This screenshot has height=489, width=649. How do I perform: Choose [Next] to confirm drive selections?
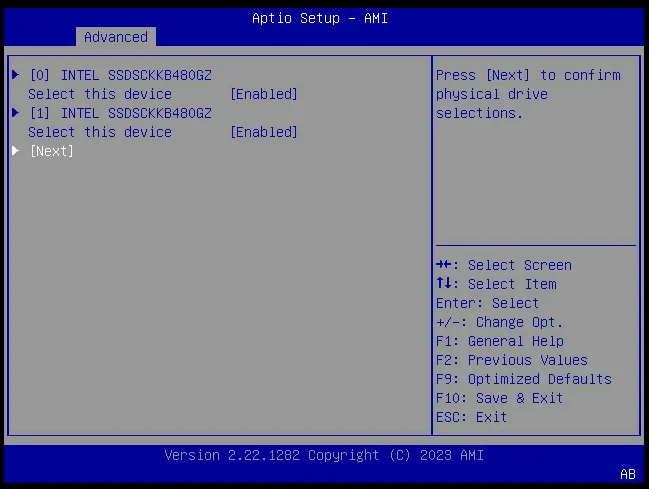click(x=52, y=152)
